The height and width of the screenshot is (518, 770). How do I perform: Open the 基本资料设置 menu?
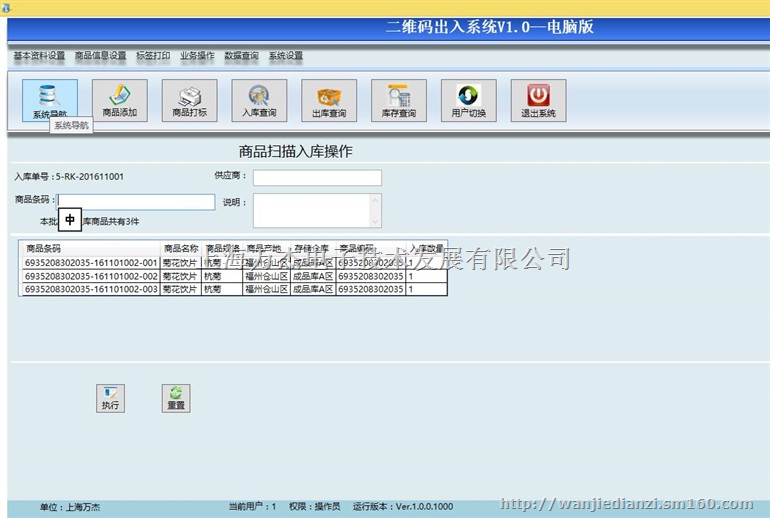(39, 56)
